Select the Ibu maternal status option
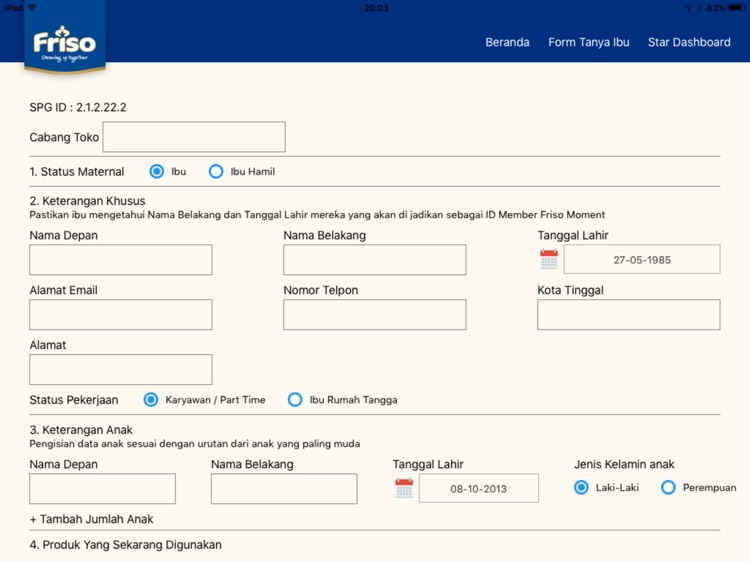This screenshot has width=750, height=562. 157,172
